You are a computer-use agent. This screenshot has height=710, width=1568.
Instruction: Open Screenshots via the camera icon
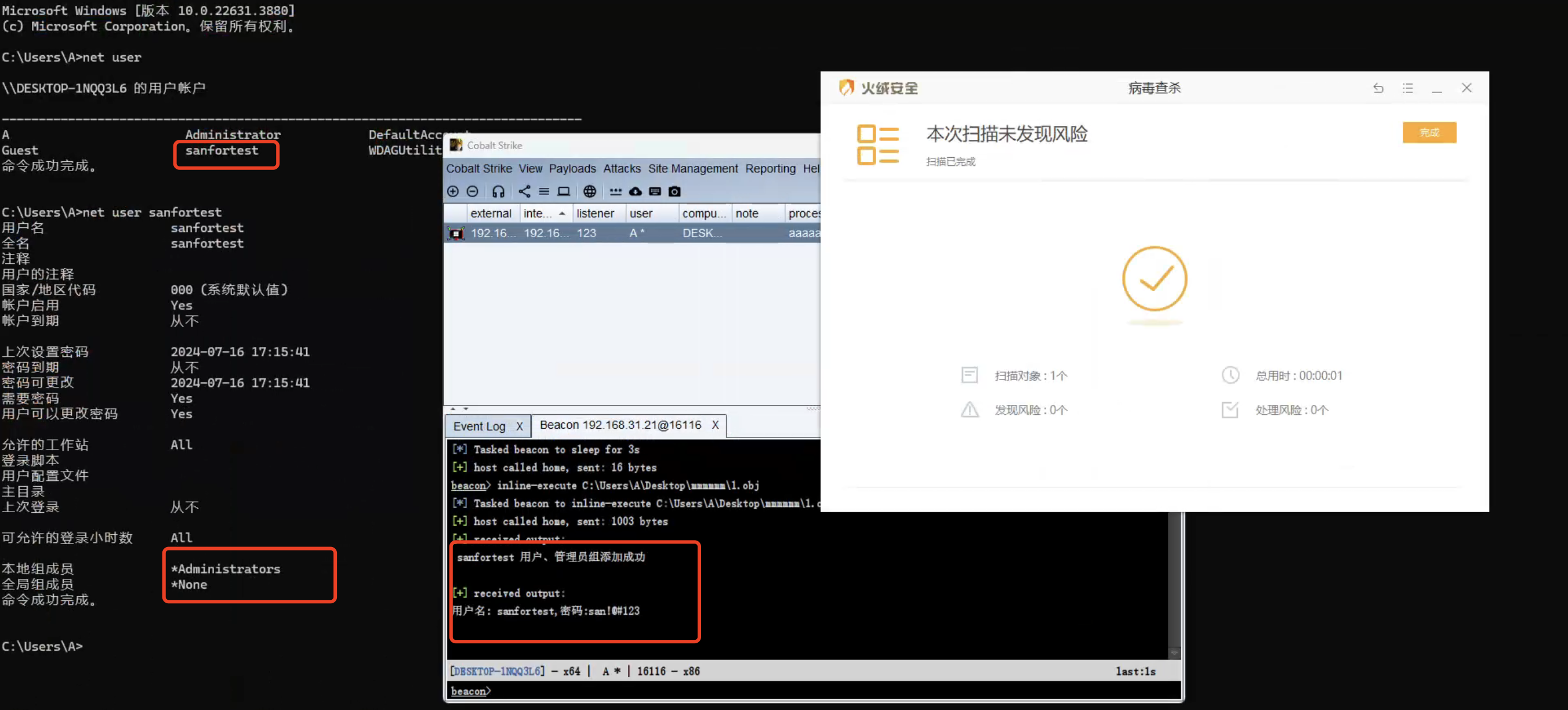674,191
